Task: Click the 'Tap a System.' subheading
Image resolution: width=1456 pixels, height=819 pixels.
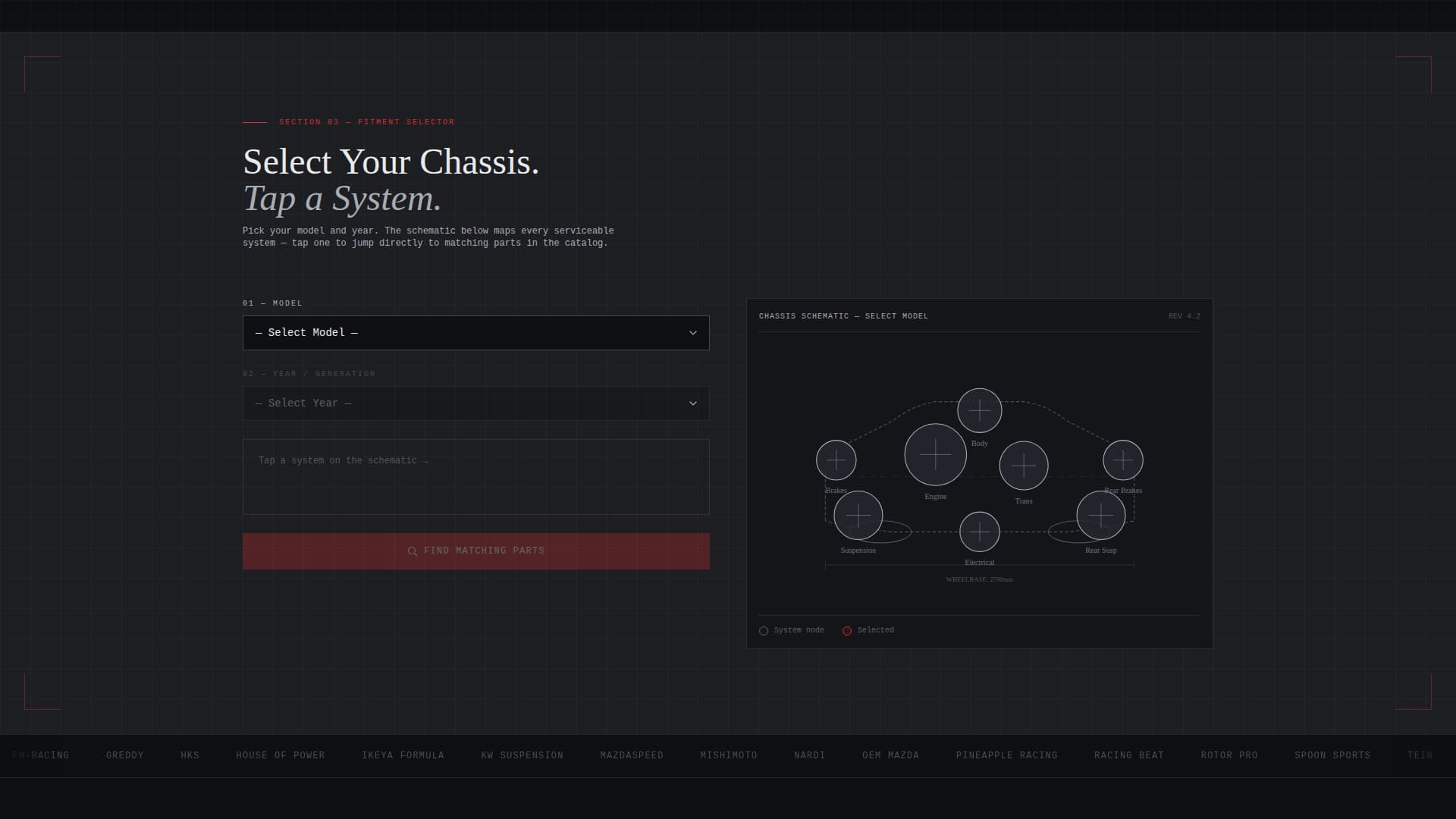Action: (x=342, y=199)
